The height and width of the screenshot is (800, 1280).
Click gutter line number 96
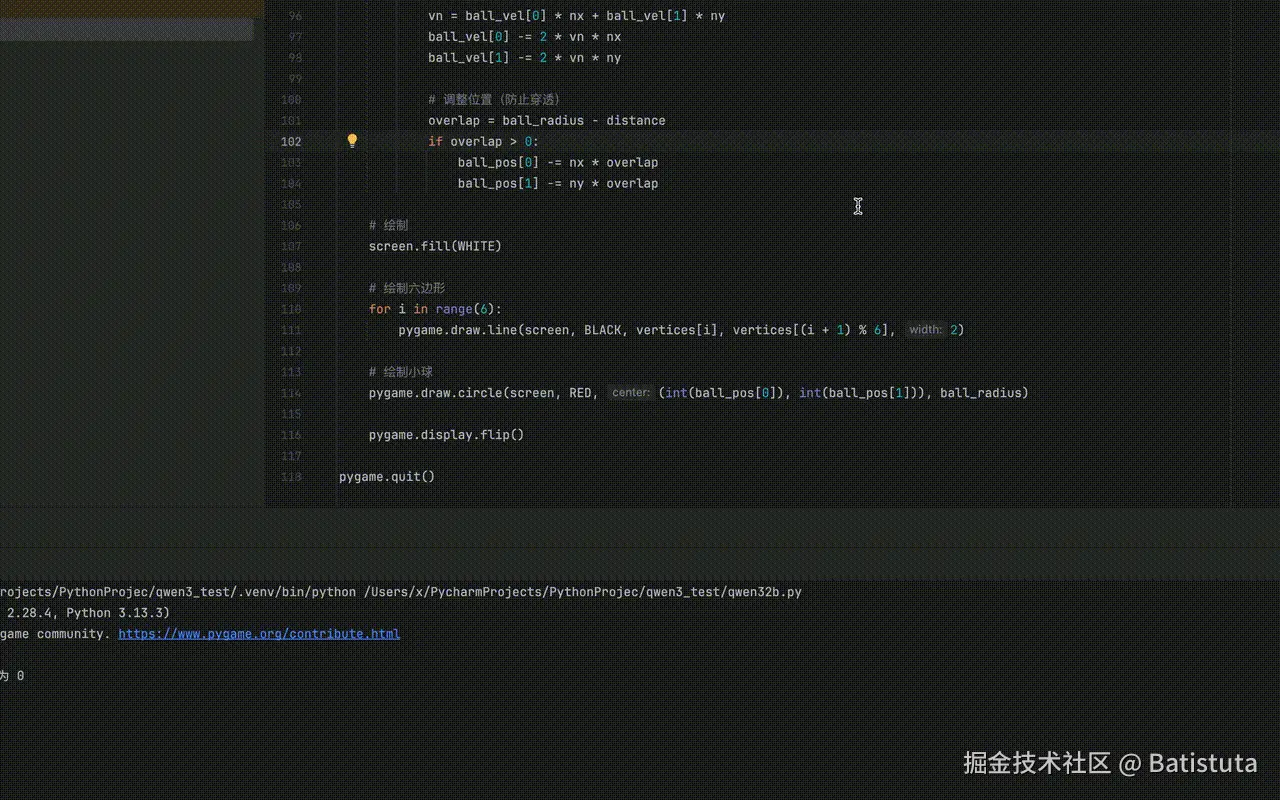tap(294, 16)
